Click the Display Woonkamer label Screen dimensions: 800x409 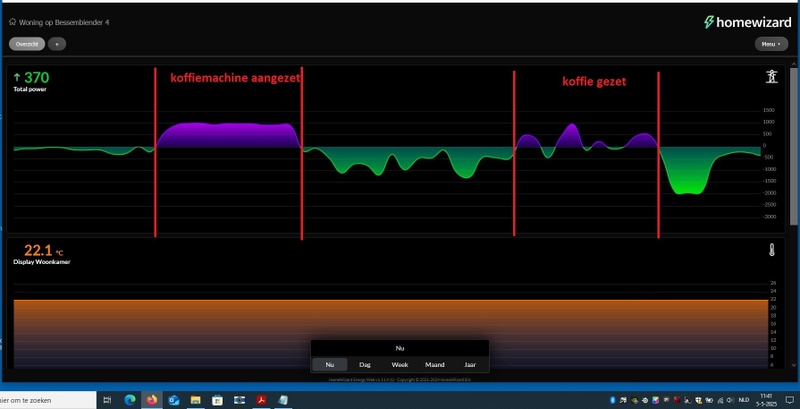coord(41,262)
